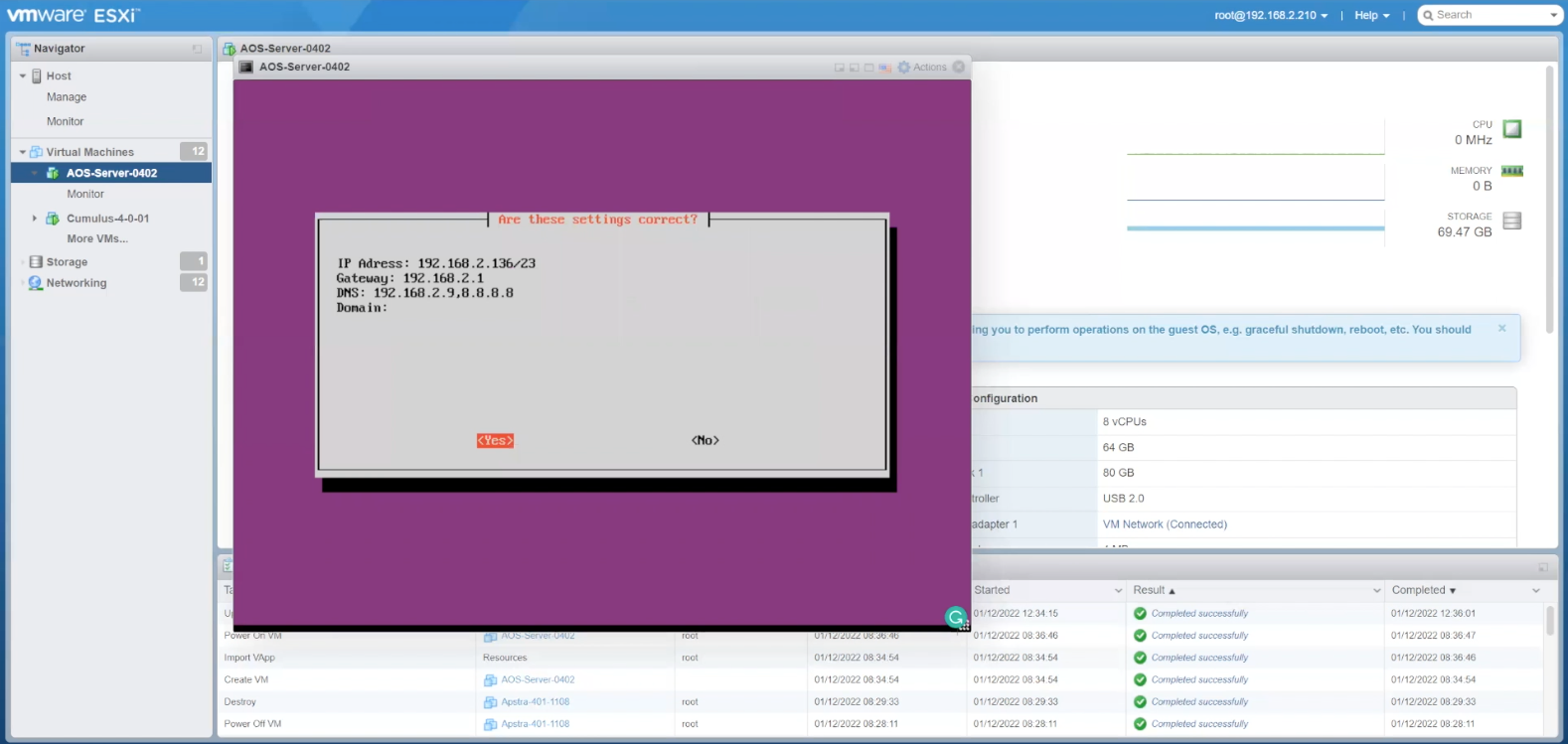
Task: Click the Host server icon in Navigator
Action: coord(37,75)
